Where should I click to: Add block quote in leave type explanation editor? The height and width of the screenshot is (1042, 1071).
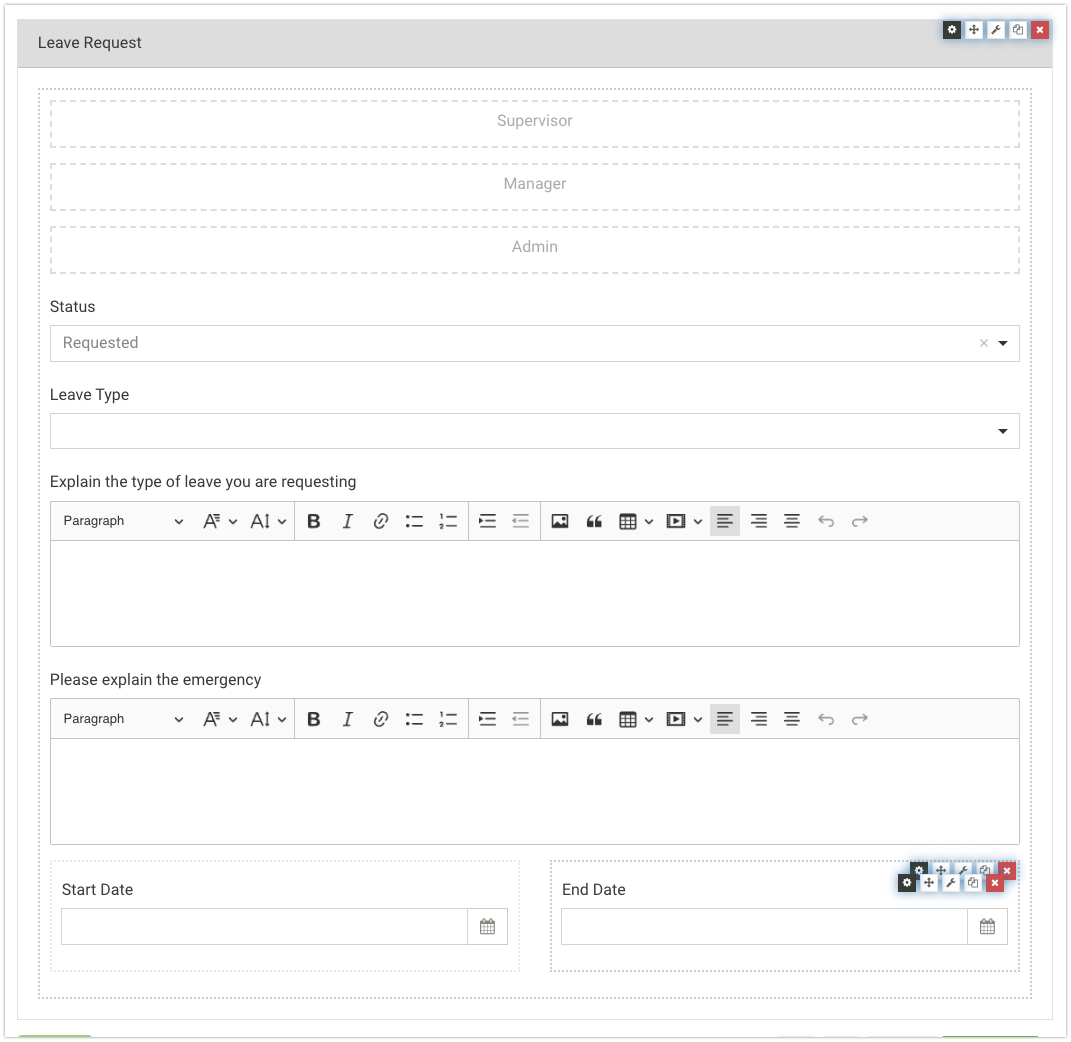point(594,521)
